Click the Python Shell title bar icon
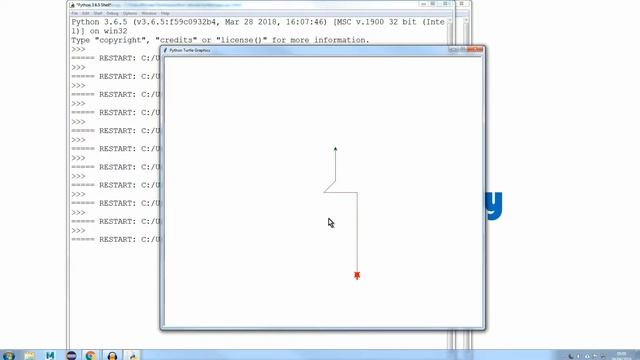This screenshot has height=360, width=640. (72, 5)
